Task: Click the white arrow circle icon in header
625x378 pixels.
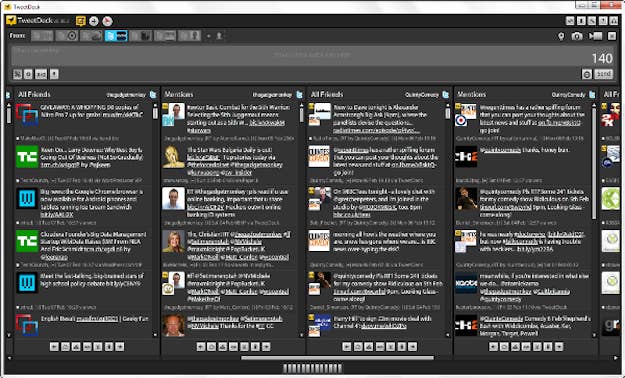Action: click(x=94, y=21)
